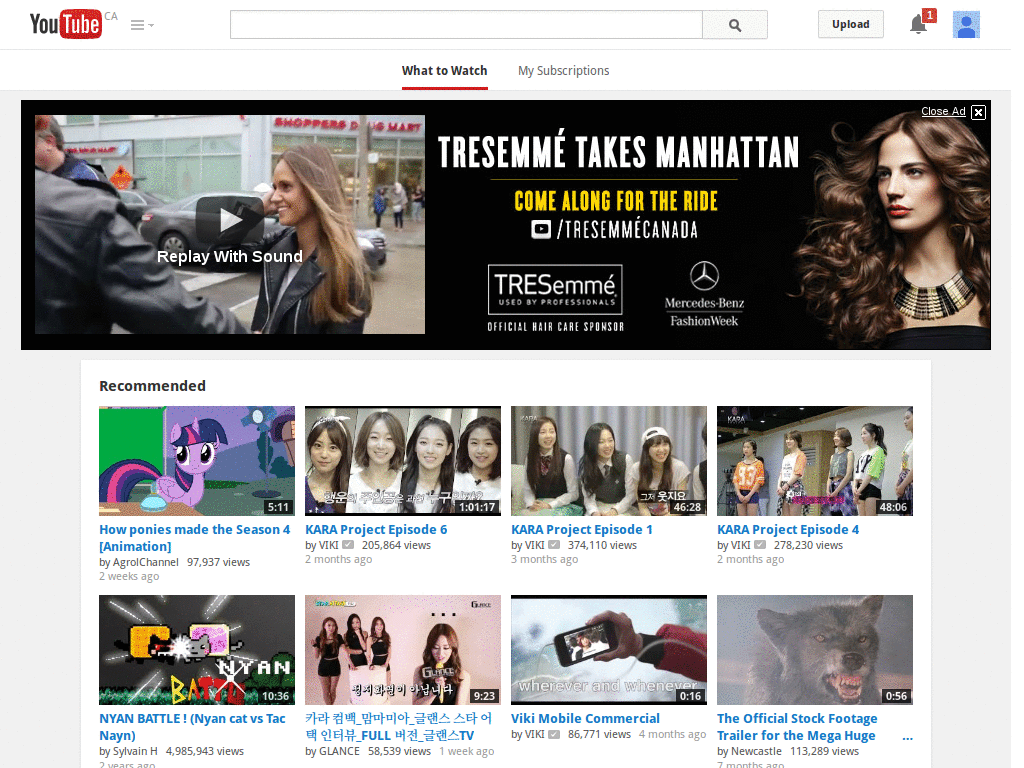
Task: Open KARA Project Episode 6 thumbnail
Action: click(403, 461)
